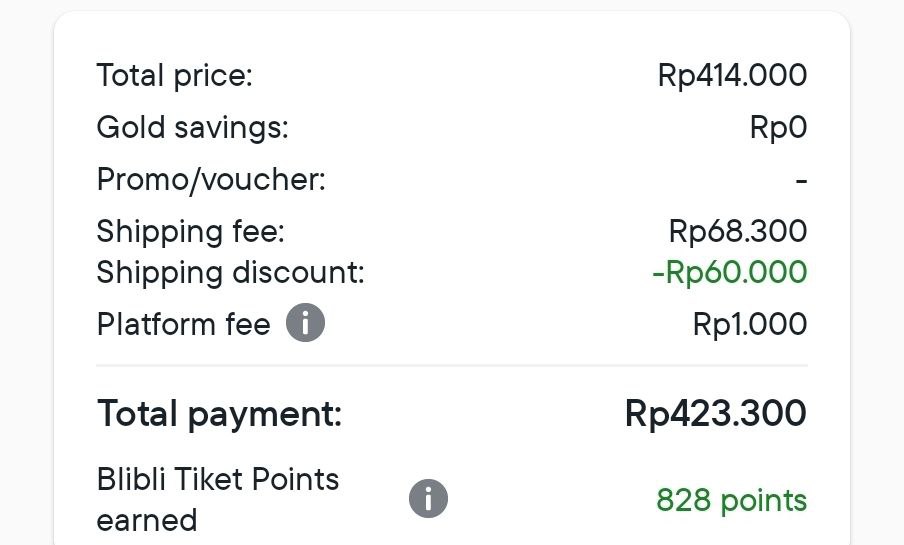
Task: Click the Shipping discount label
Action: click(230, 272)
